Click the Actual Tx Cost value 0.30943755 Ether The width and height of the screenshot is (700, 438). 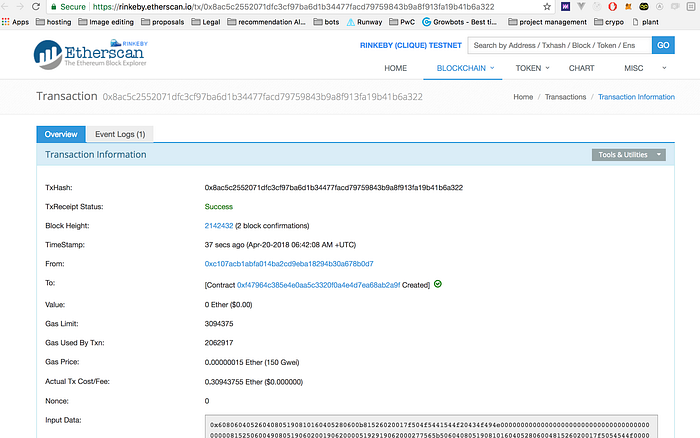click(x=254, y=382)
